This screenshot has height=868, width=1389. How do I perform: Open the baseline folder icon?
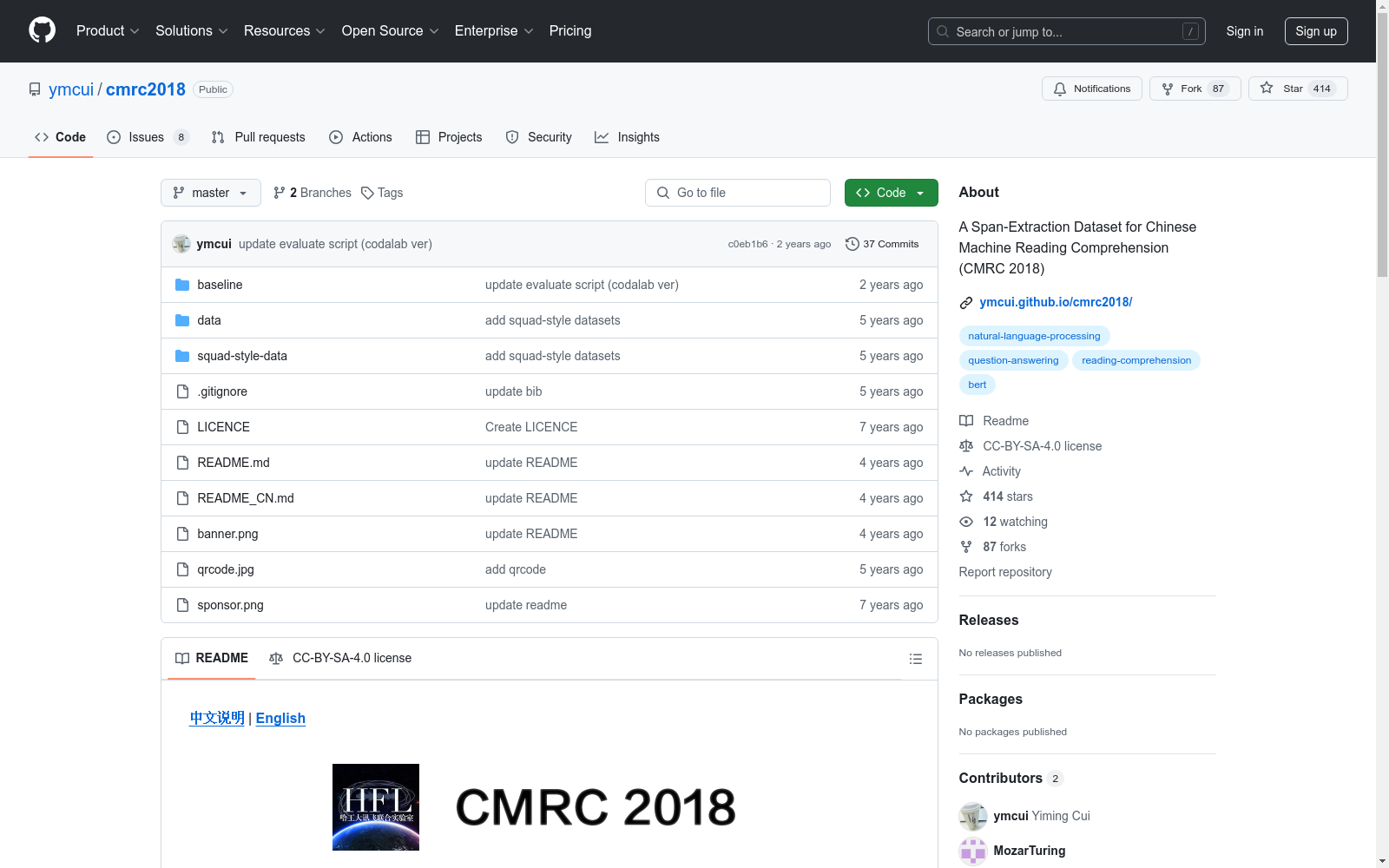tap(182, 285)
